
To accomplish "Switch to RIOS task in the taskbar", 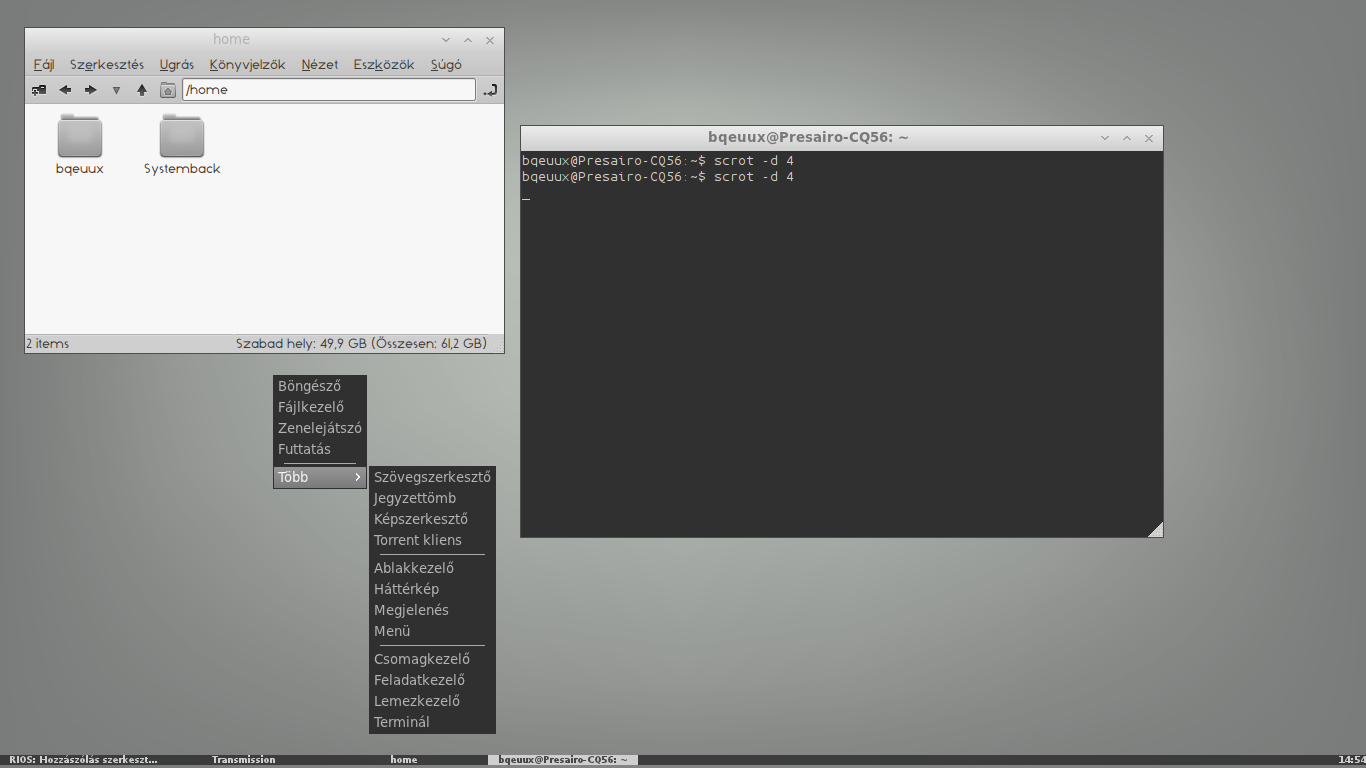I will tap(83, 760).
